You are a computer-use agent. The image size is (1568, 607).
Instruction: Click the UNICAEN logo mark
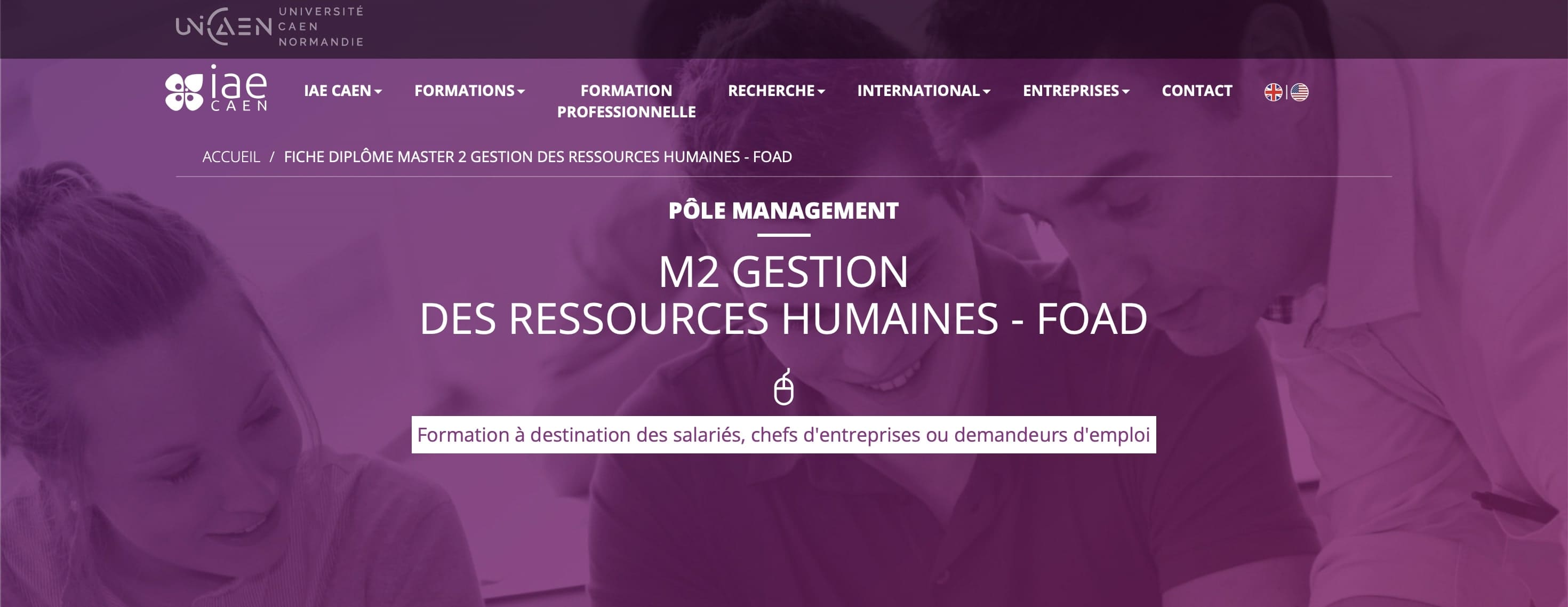point(223,27)
